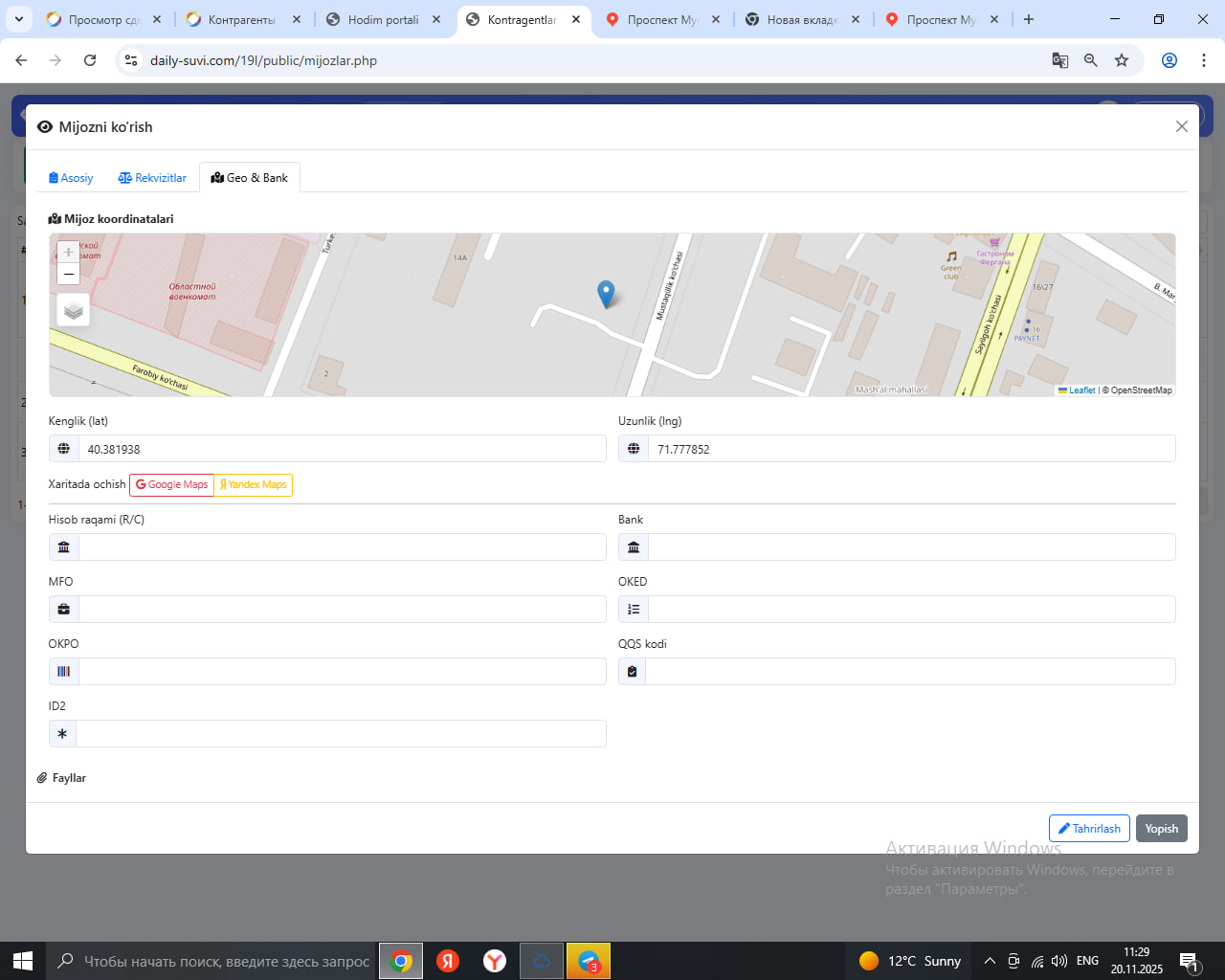The width and height of the screenshot is (1225, 980).
Task: Open Chrome's tab search dropdown arrow
Action: click(19, 19)
